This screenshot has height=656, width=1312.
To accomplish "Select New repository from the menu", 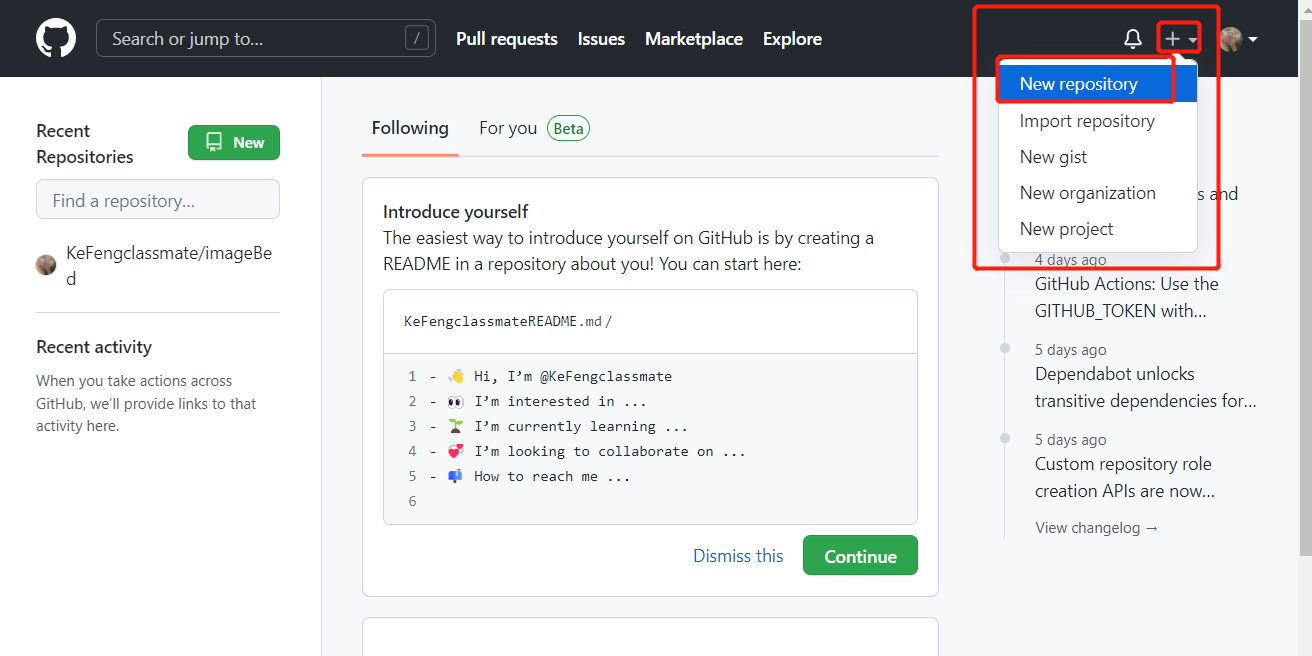I will point(1098,84).
